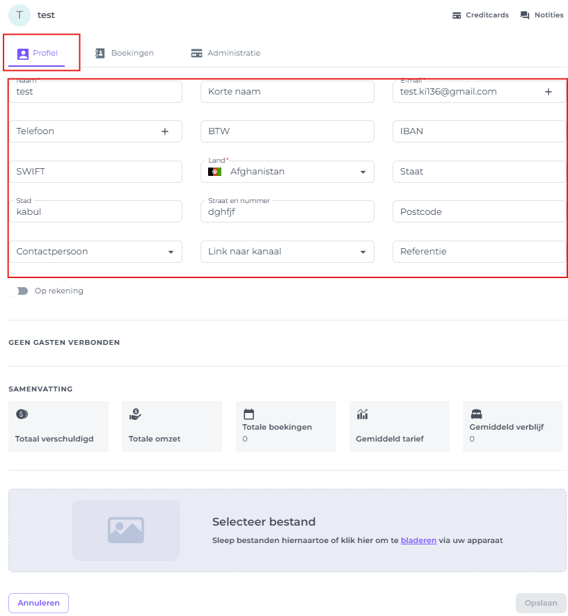Viewport: 568px width, 616px height.
Task: Click the Totaal verschuldigd dollar icon
Action: [x=22, y=414]
